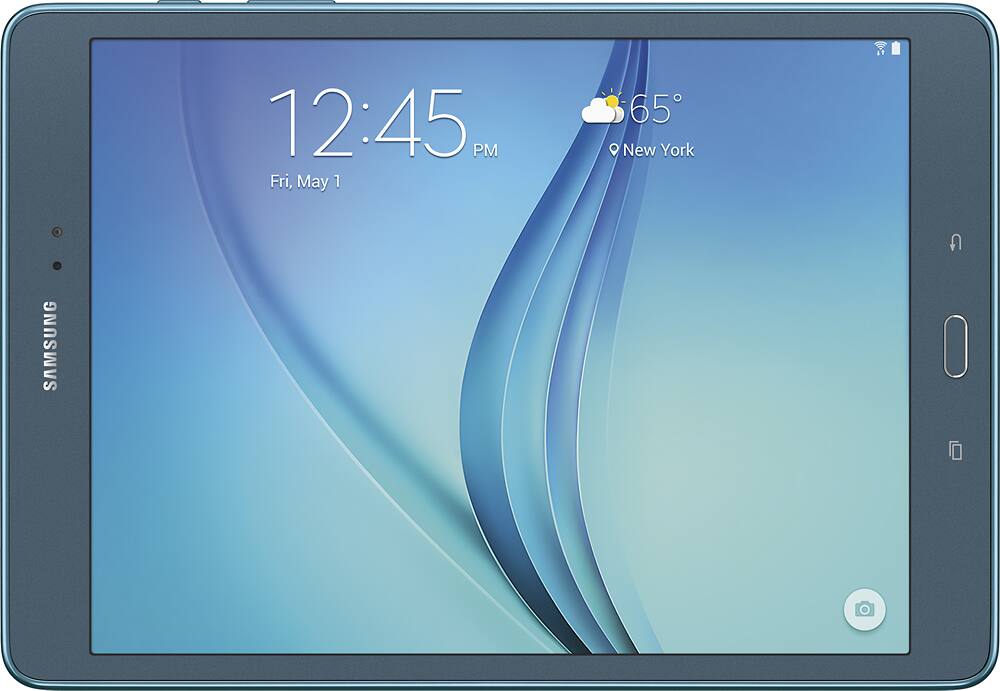Image resolution: width=1000 pixels, height=691 pixels.
Task: Click the SAMSUNG logo on the bezel
Action: coord(50,345)
